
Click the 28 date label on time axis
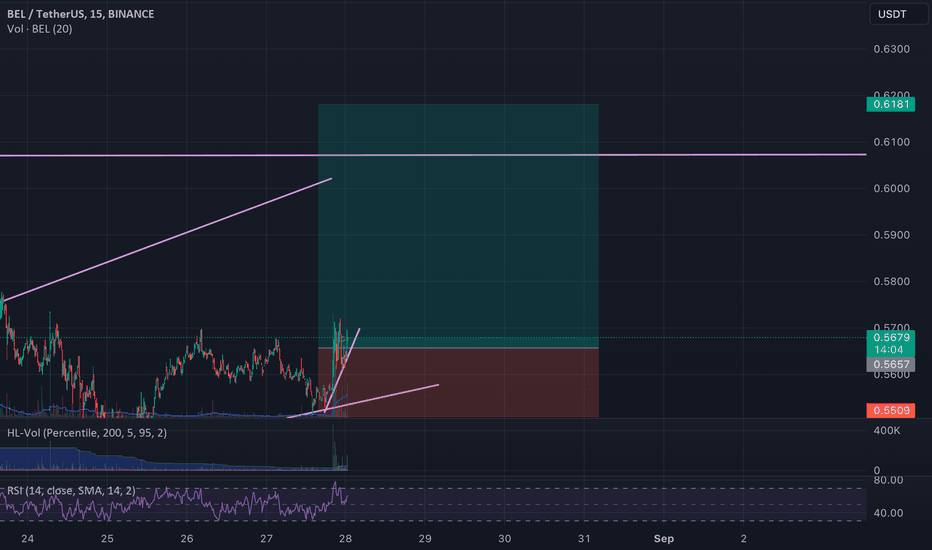[x=345, y=539]
